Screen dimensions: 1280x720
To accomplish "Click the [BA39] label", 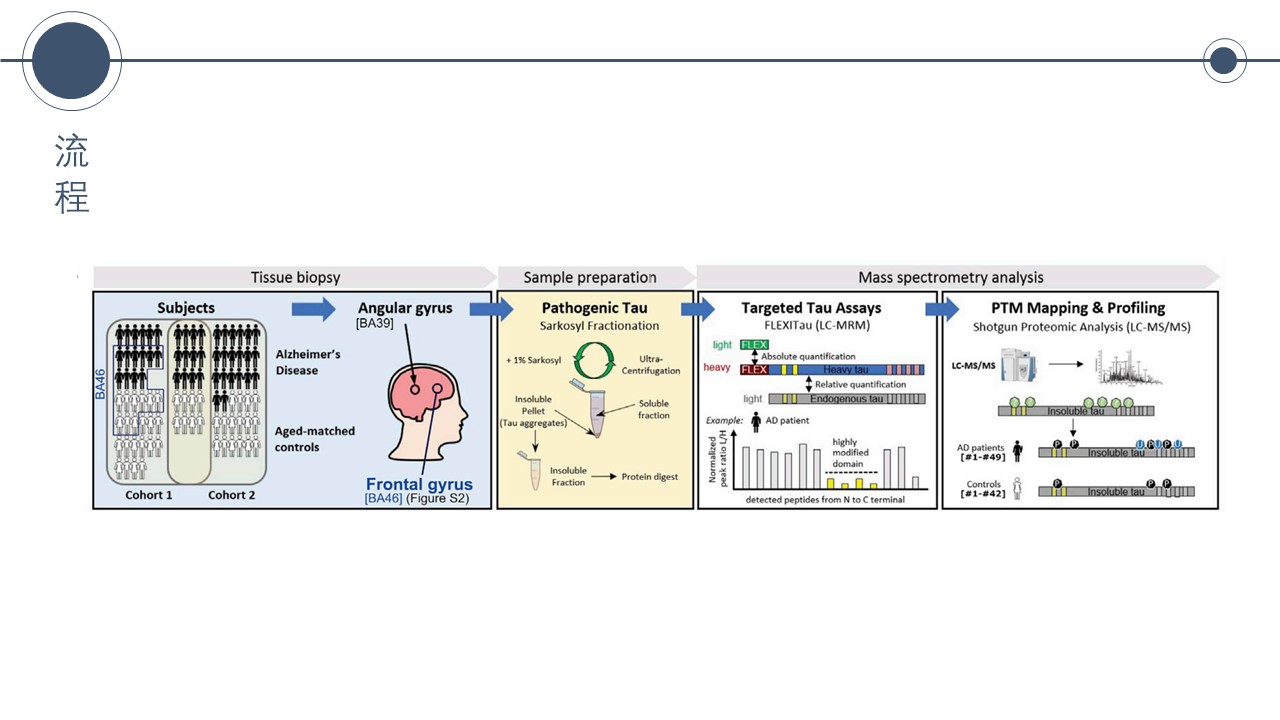I will (x=375, y=325).
